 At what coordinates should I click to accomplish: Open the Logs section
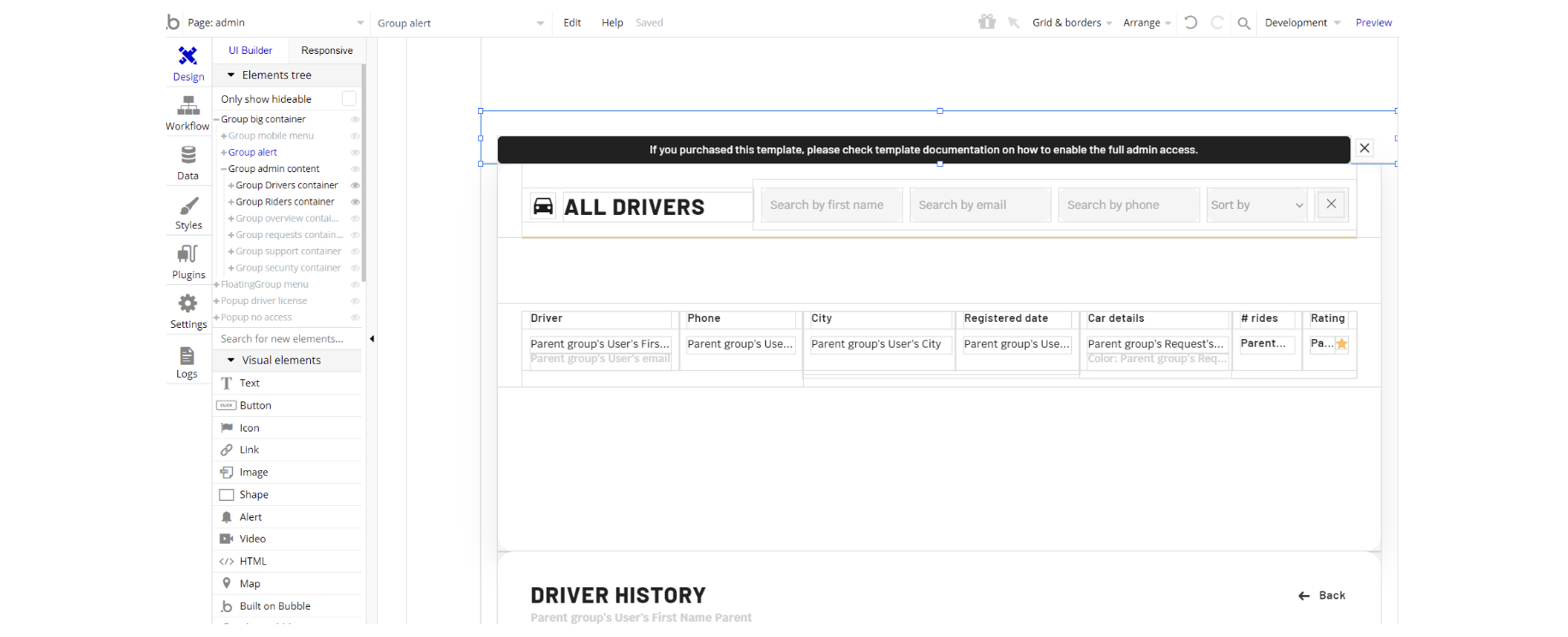click(187, 362)
